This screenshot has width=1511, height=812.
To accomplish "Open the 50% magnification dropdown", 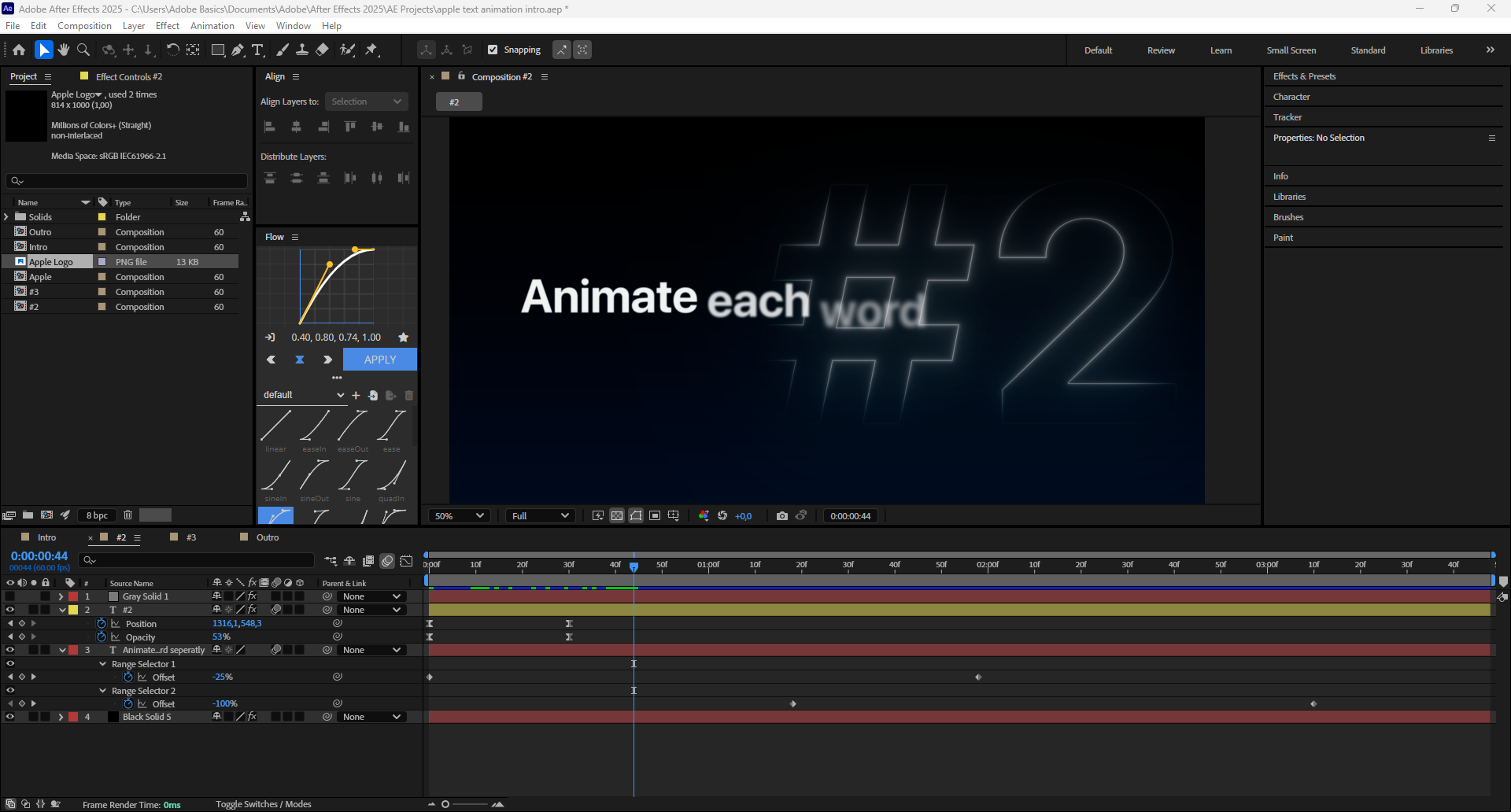I will (460, 516).
